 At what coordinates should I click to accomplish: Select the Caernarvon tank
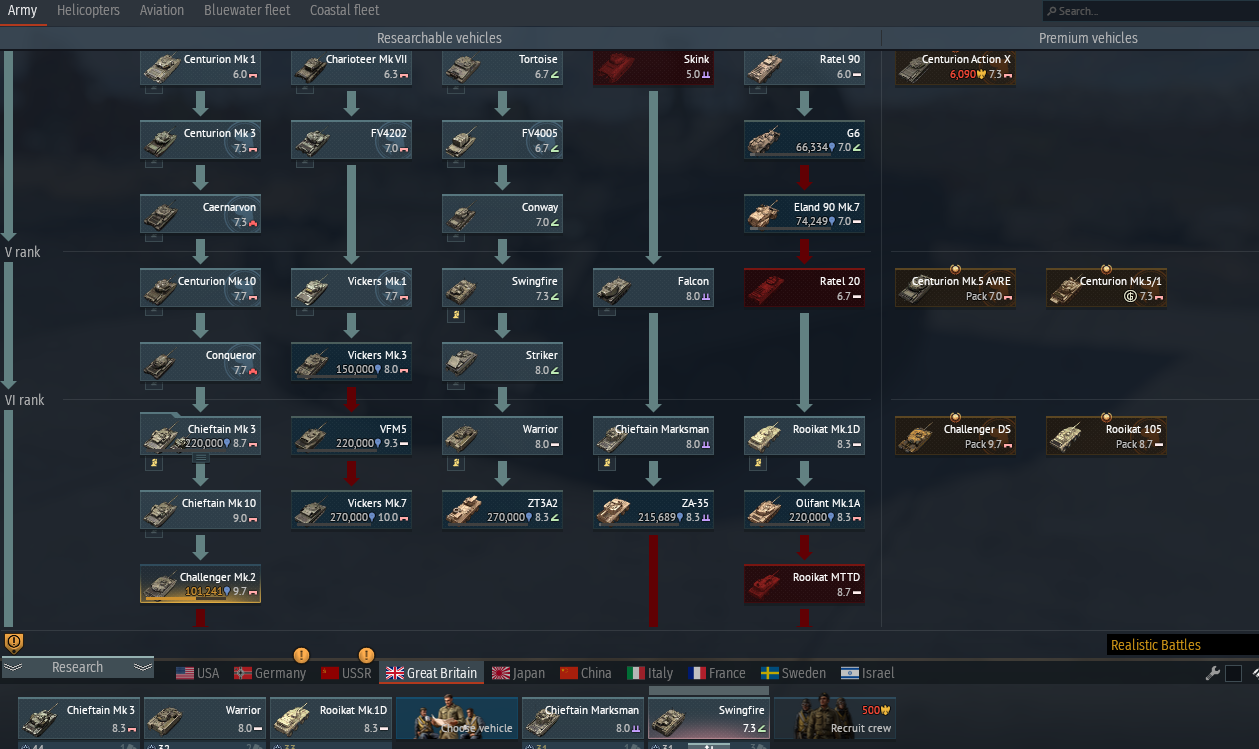pos(200,214)
